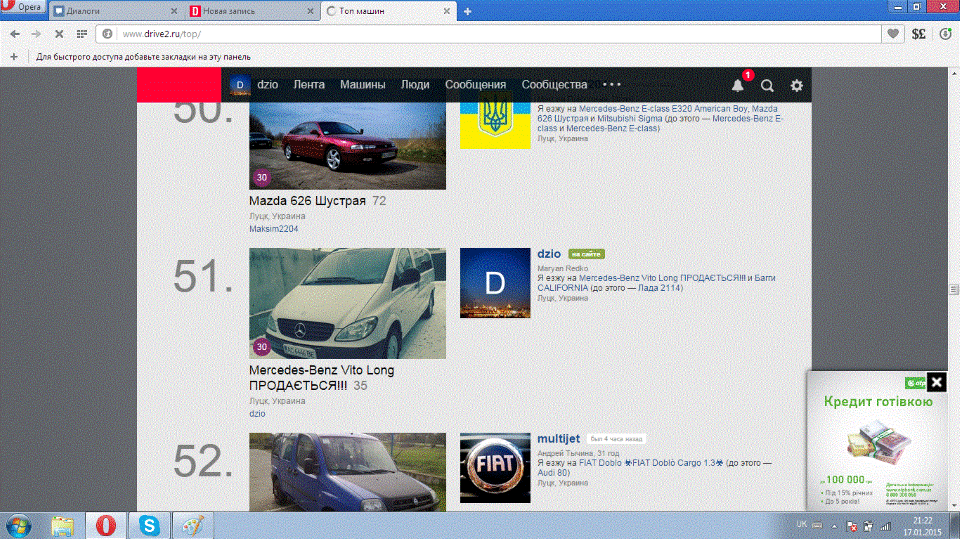
Task: Switch UK input language indicator
Action: click(801, 524)
